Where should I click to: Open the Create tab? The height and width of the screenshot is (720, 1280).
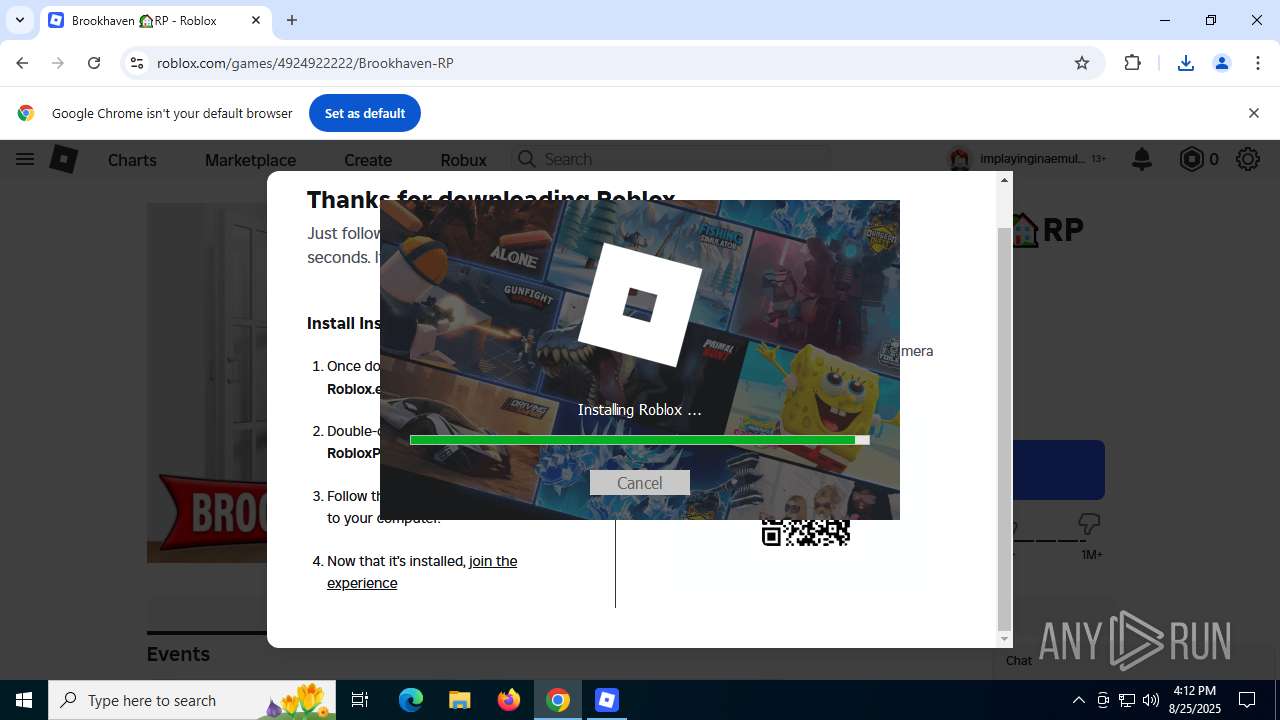click(x=368, y=160)
